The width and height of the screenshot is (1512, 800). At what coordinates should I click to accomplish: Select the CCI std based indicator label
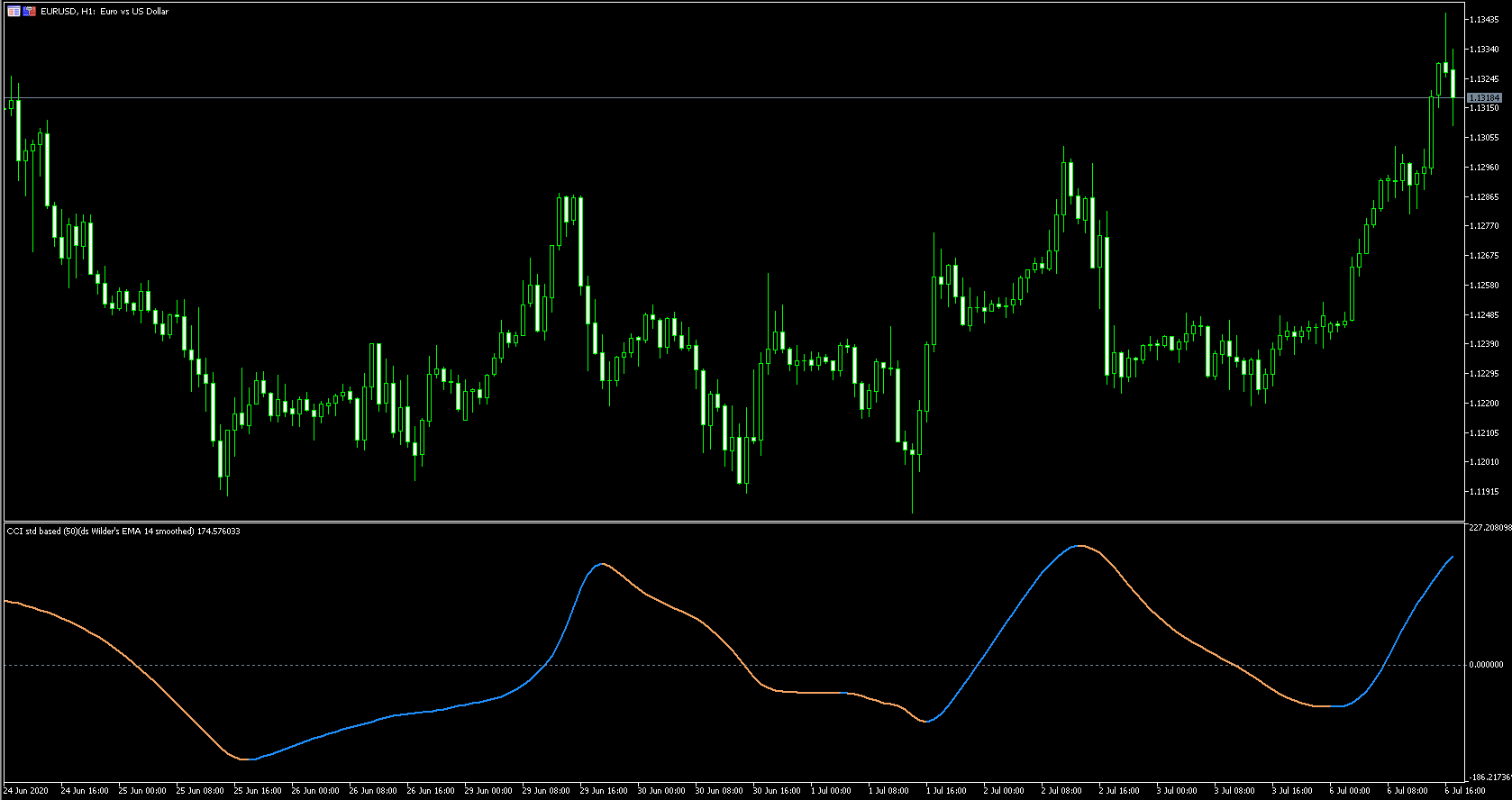(x=123, y=532)
